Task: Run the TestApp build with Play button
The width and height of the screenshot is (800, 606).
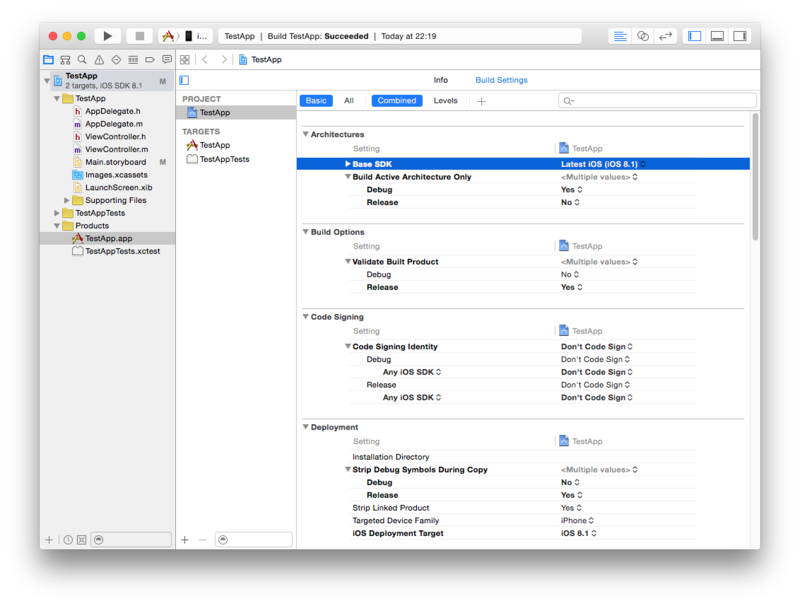Action: (107, 36)
